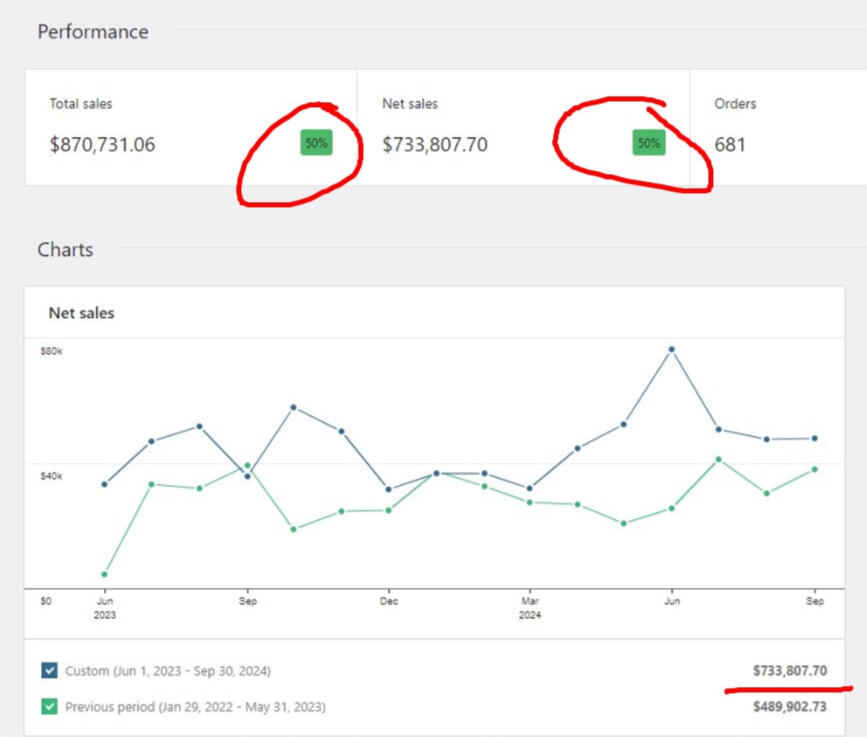Click the highest blue data point near $80k

(x=671, y=349)
